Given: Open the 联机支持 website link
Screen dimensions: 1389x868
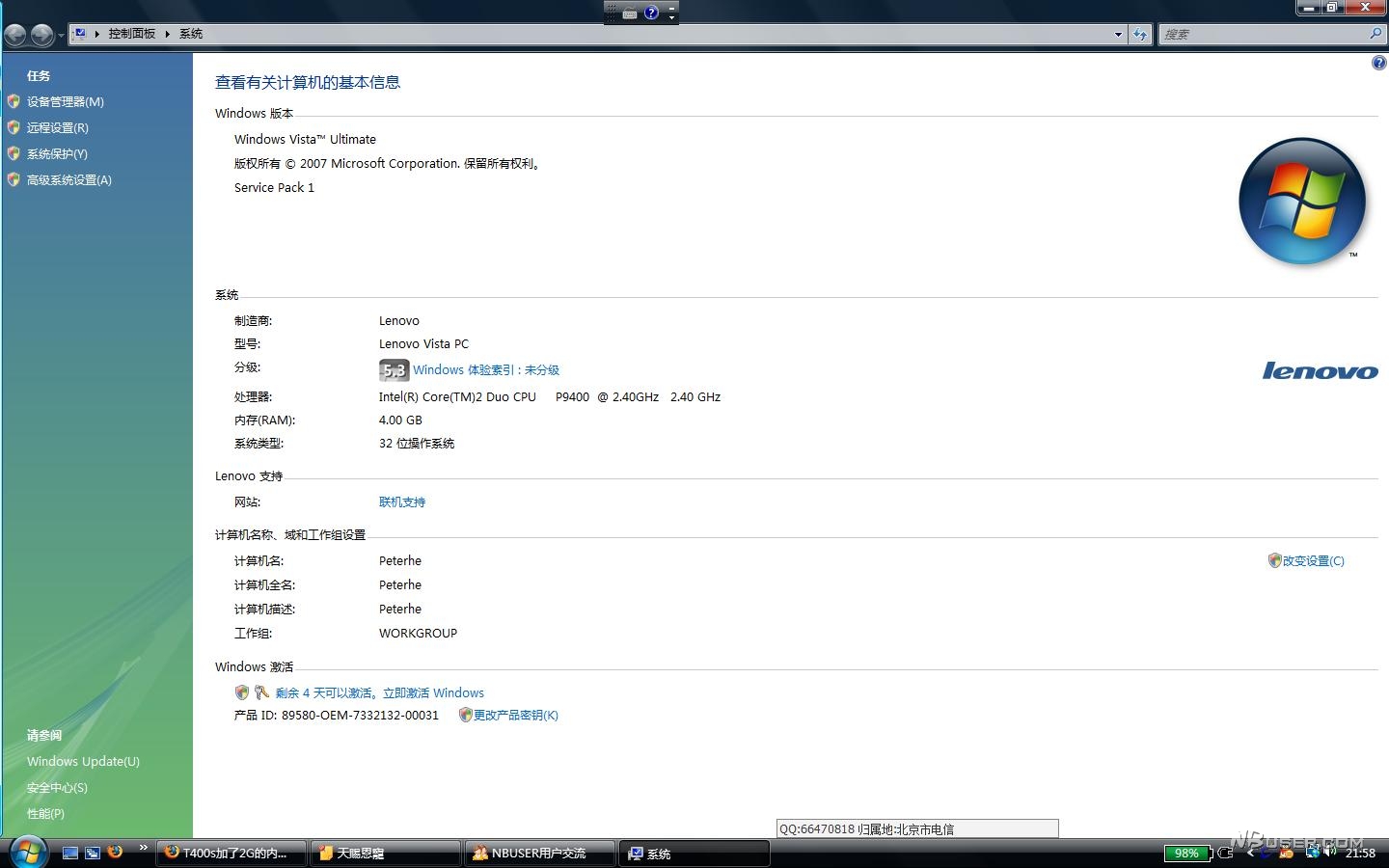Looking at the screenshot, I should pyautogui.click(x=402, y=502).
